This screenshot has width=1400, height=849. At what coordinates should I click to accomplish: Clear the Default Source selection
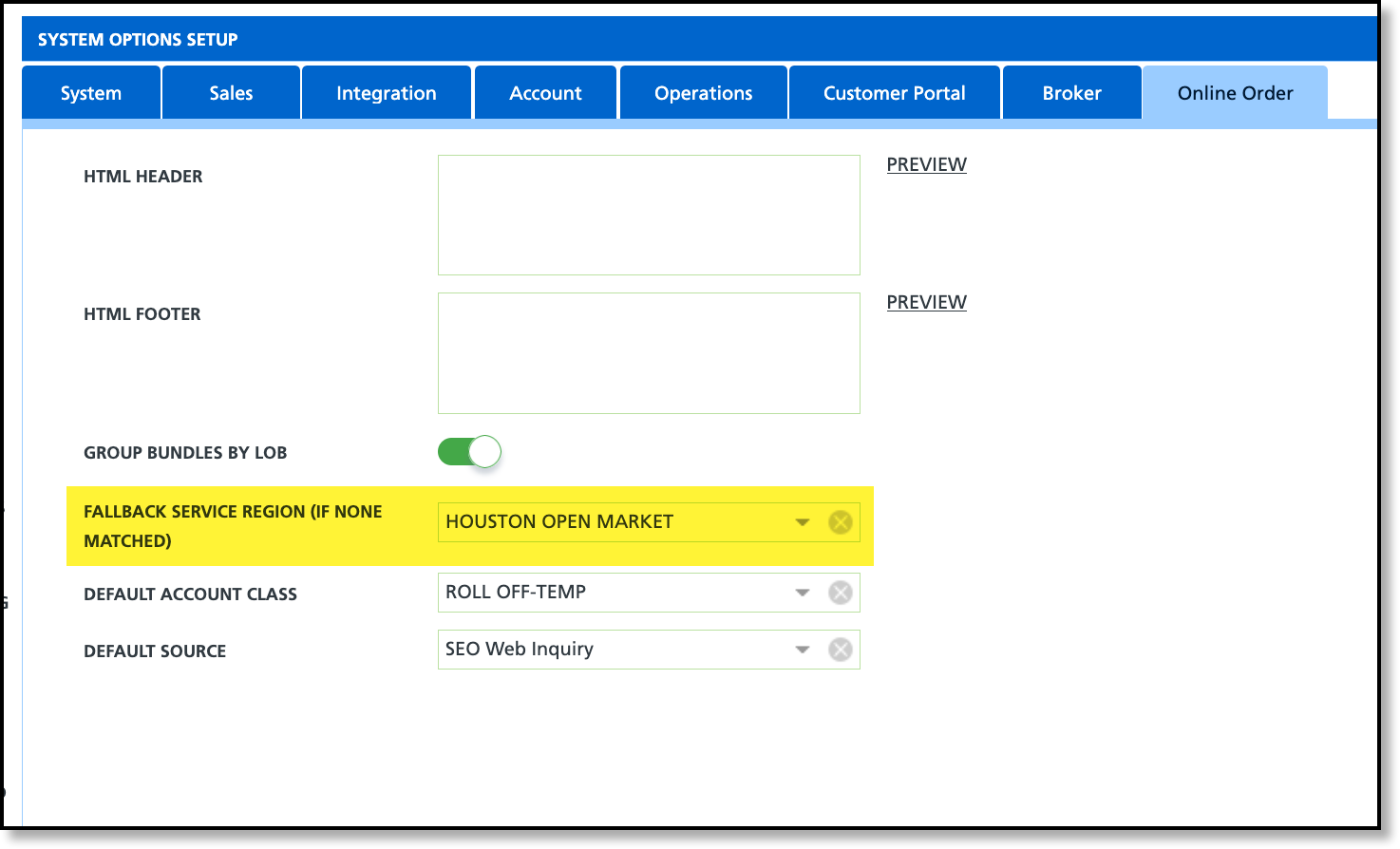[841, 650]
